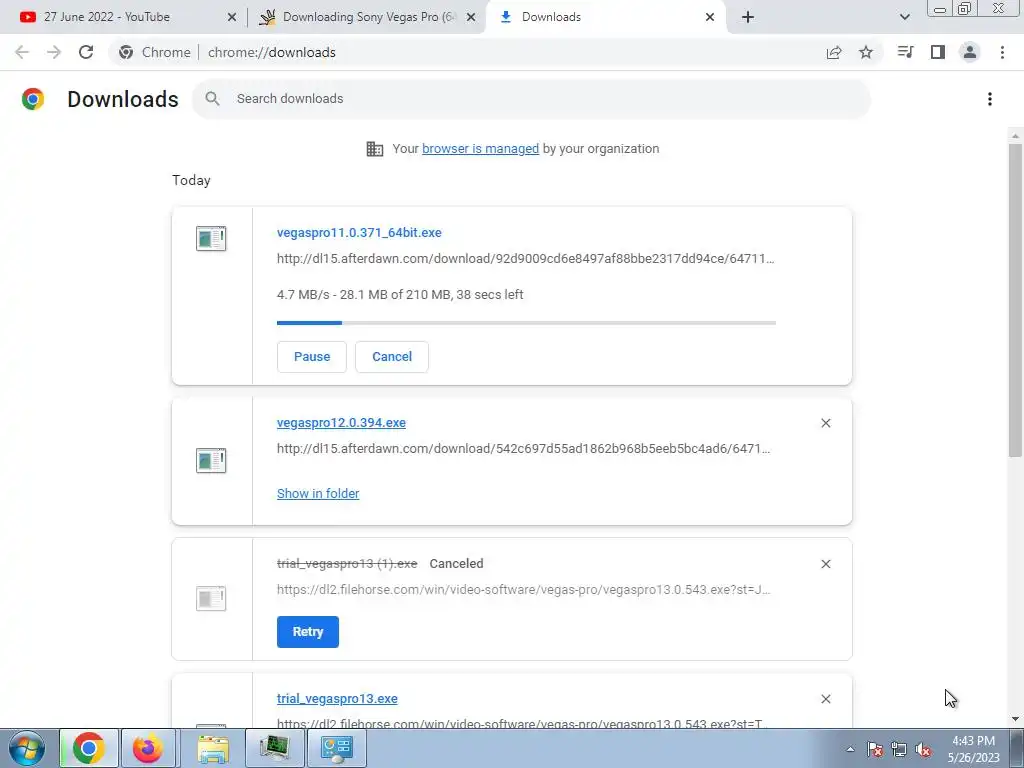Pause the vegaspro11 download
Image resolution: width=1024 pixels, height=768 pixels.
click(x=312, y=357)
